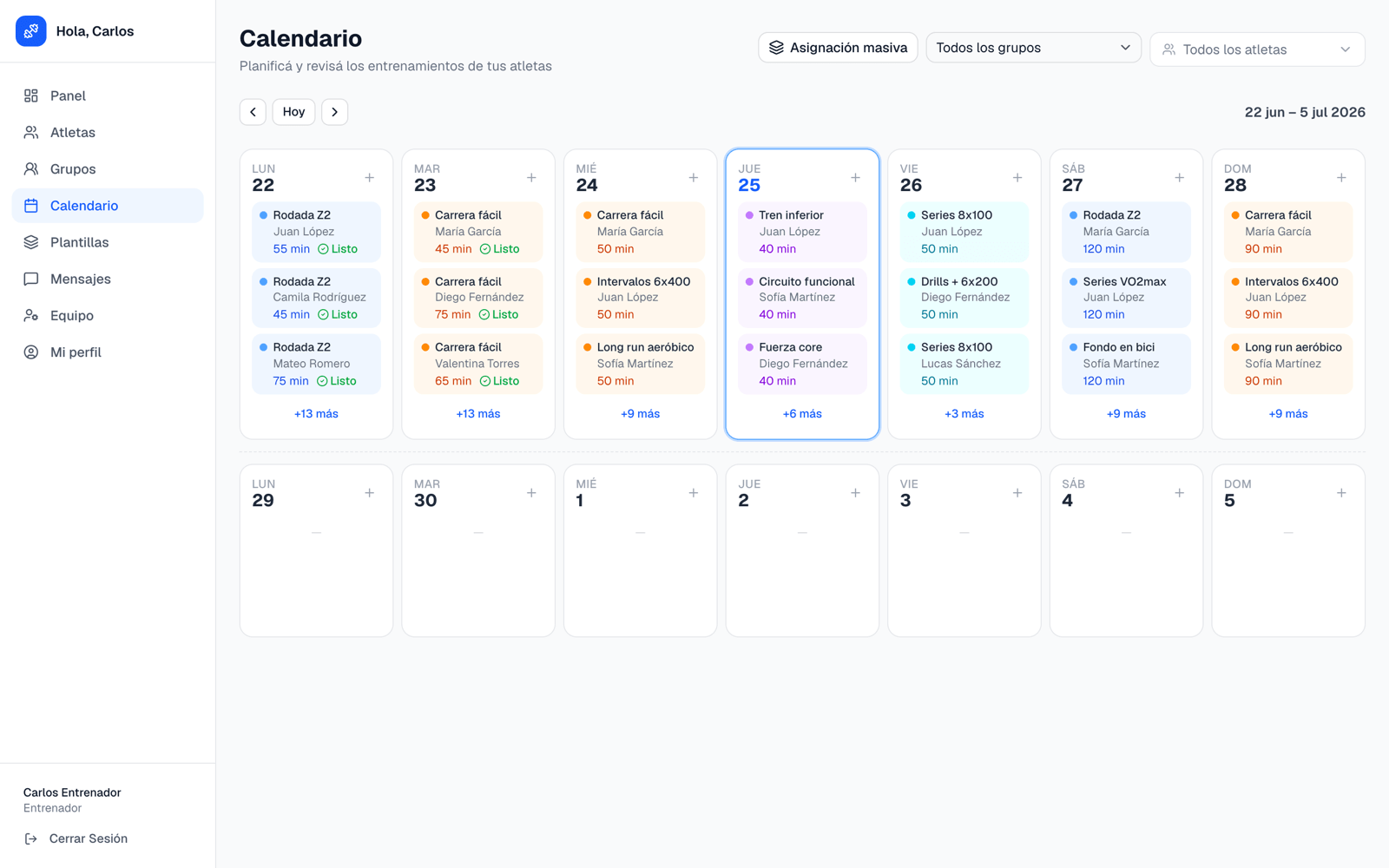Add workout on Tuesday 23 with plus
Screen dimensions: 1389x868
[x=531, y=178]
